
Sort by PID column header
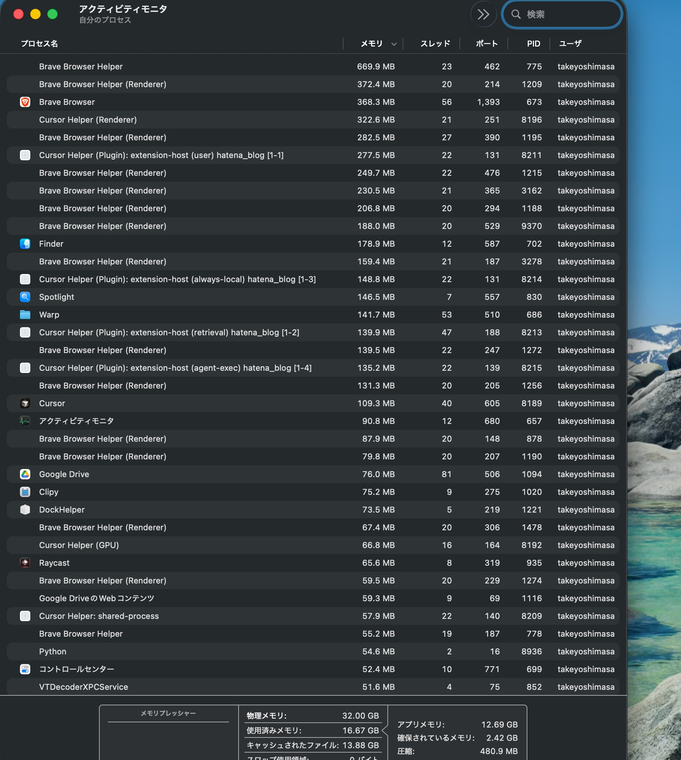point(534,44)
